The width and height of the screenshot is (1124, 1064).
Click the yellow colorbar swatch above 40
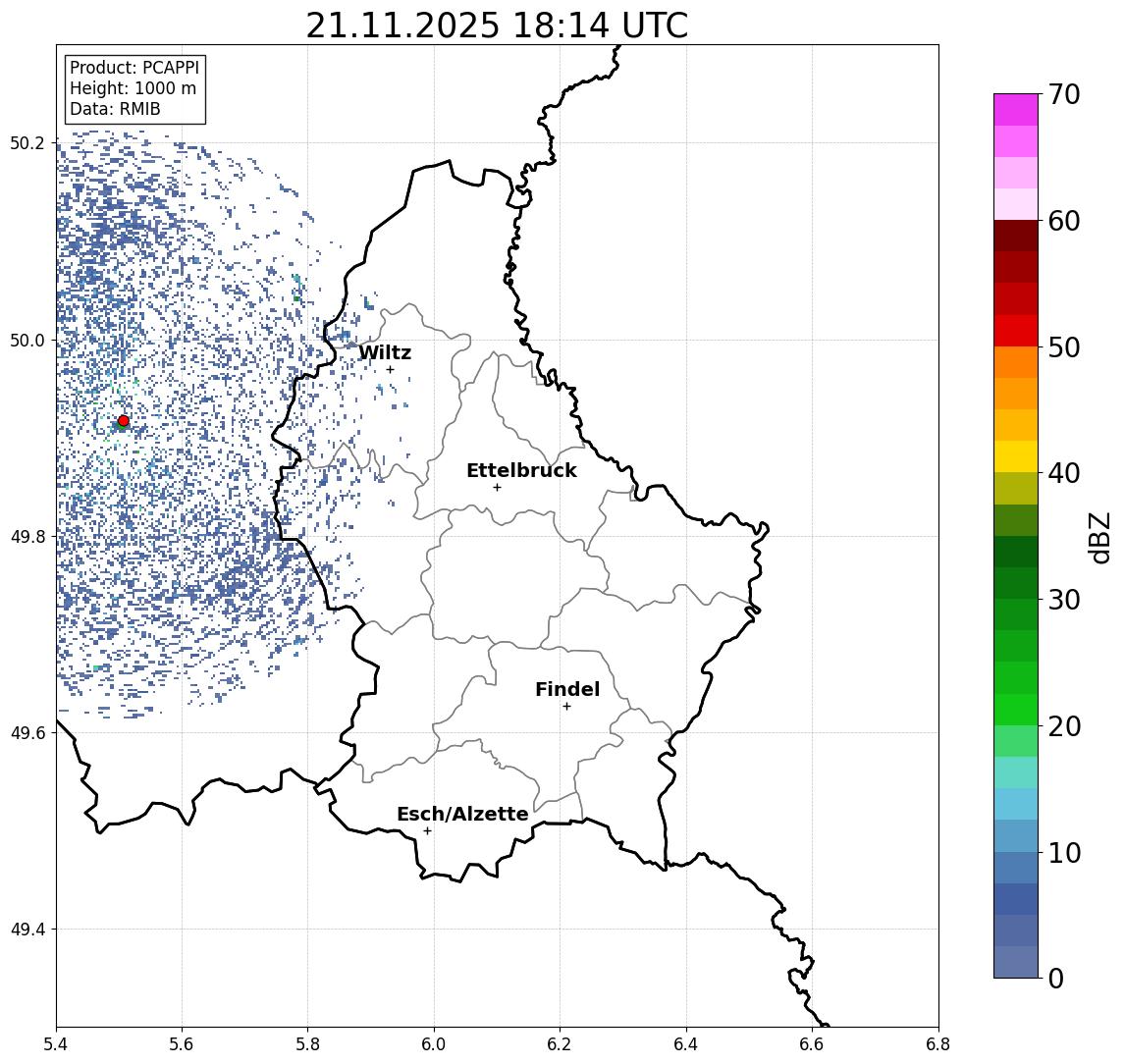point(1016,456)
